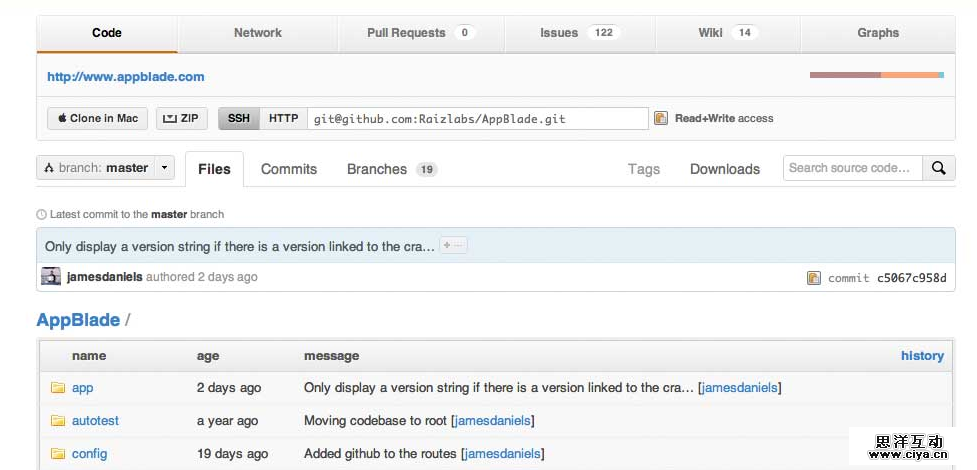This screenshot has width=977, height=470.
Task: Switch to the Commits tab
Action: [x=288, y=169]
